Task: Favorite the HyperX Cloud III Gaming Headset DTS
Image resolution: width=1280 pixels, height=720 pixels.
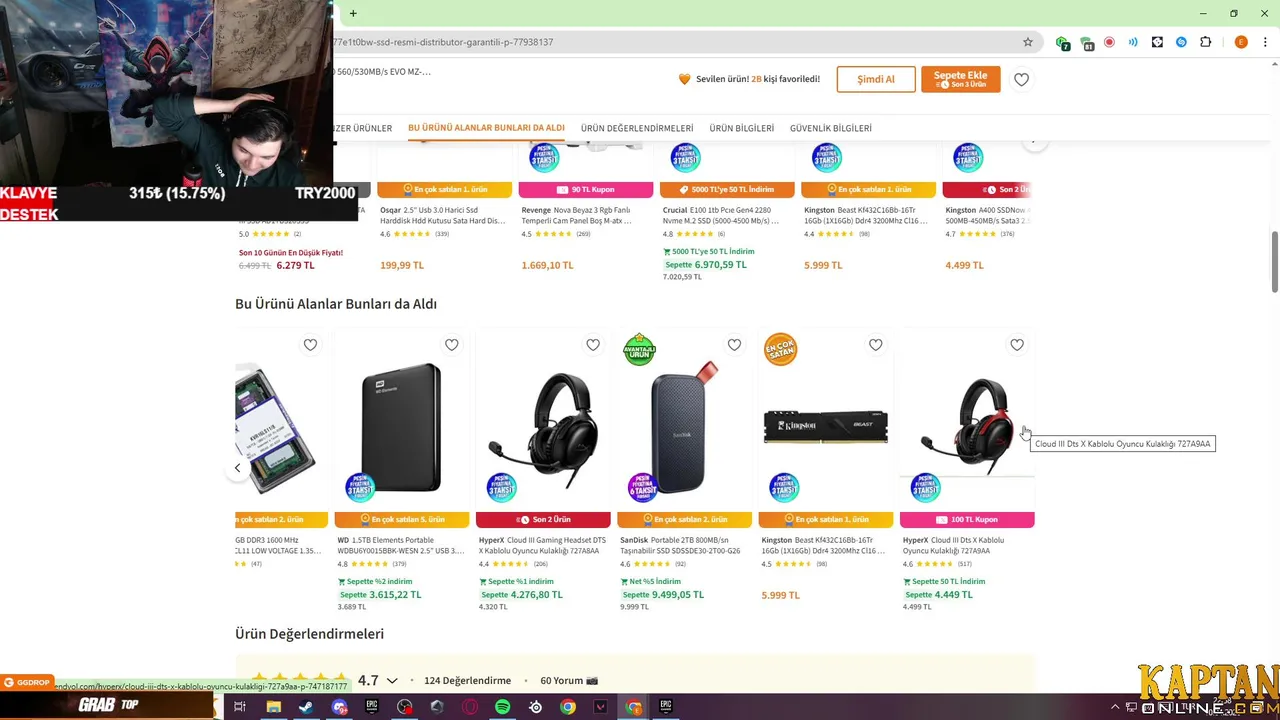Action: click(593, 345)
